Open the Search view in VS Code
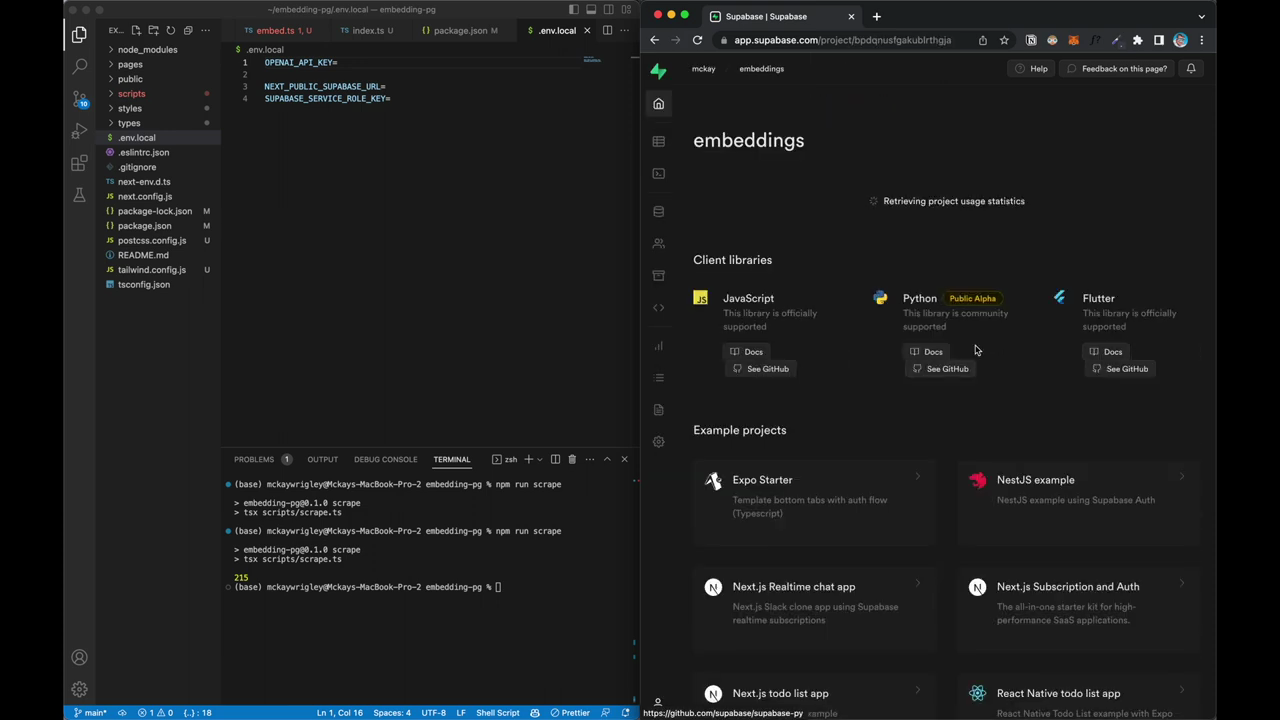The height and width of the screenshot is (720, 1280). (x=79, y=67)
